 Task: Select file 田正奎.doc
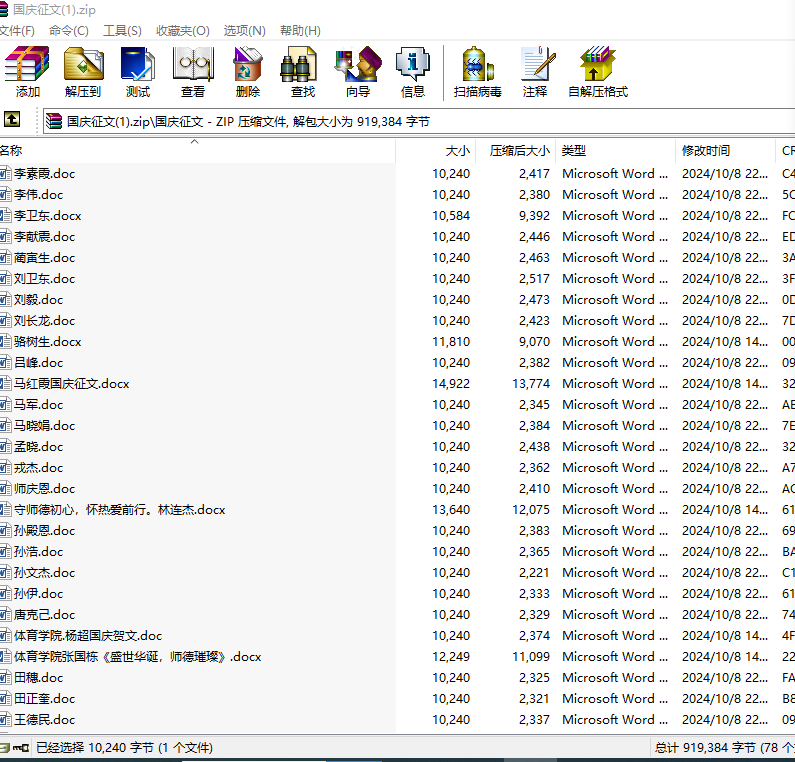44,699
